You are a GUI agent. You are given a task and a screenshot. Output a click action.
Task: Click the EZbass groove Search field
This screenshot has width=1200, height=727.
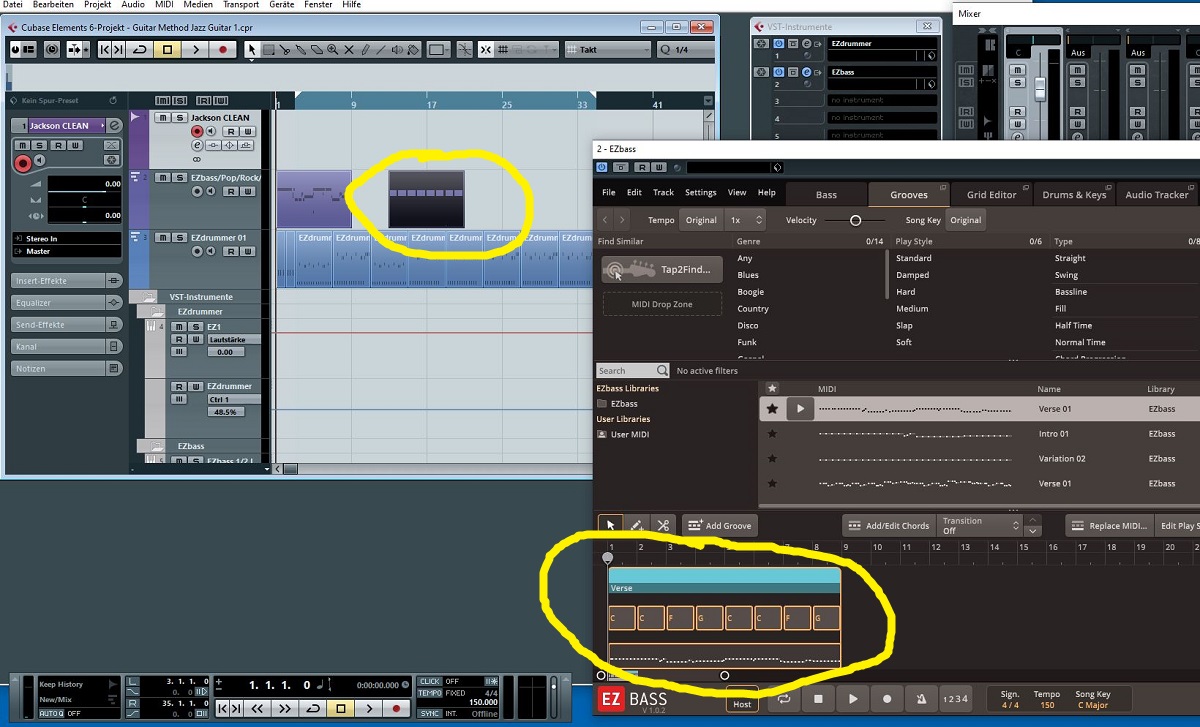coord(634,370)
